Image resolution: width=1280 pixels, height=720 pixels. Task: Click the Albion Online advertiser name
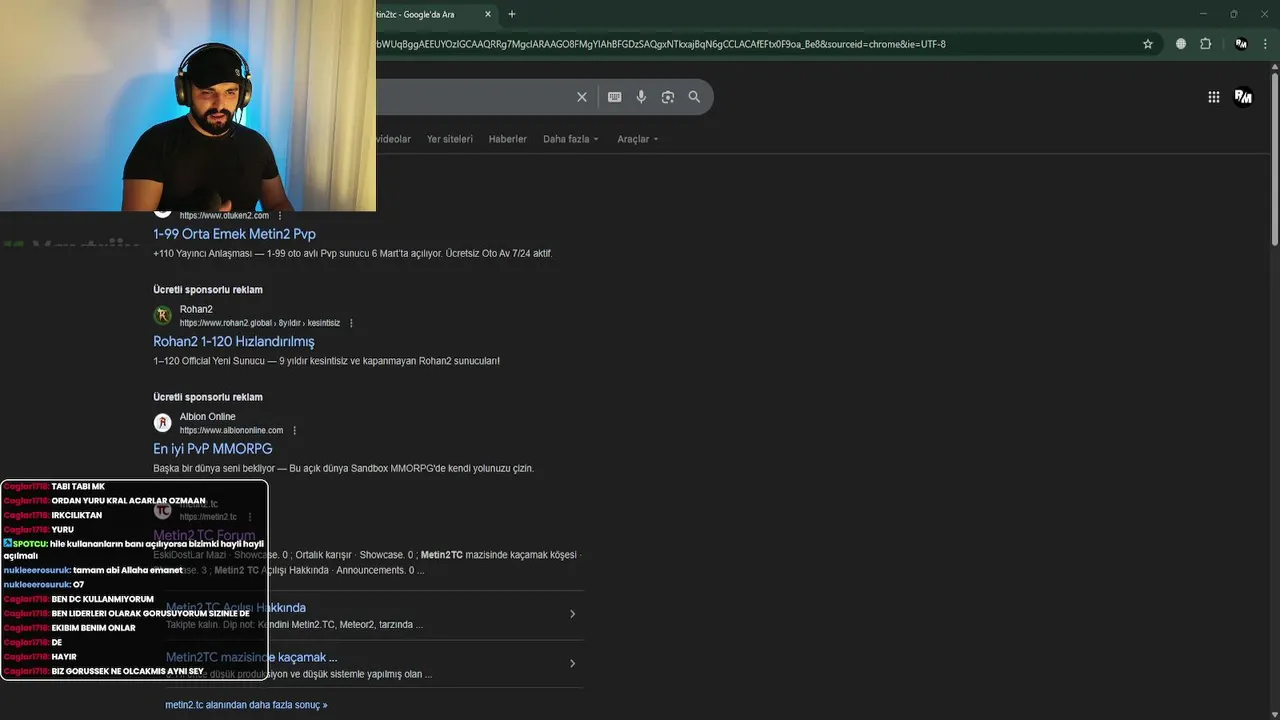[x=208, y=417]
